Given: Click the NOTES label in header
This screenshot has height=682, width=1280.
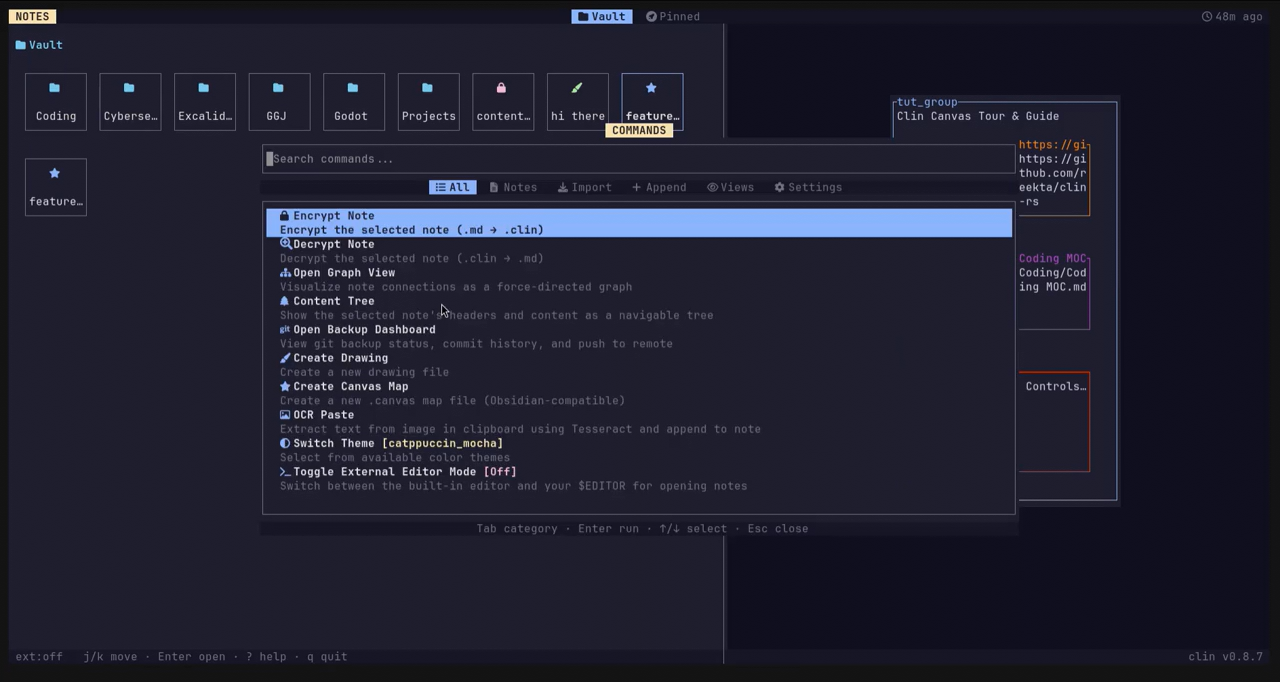Looking at the screenshot, I should click(33, 17).
